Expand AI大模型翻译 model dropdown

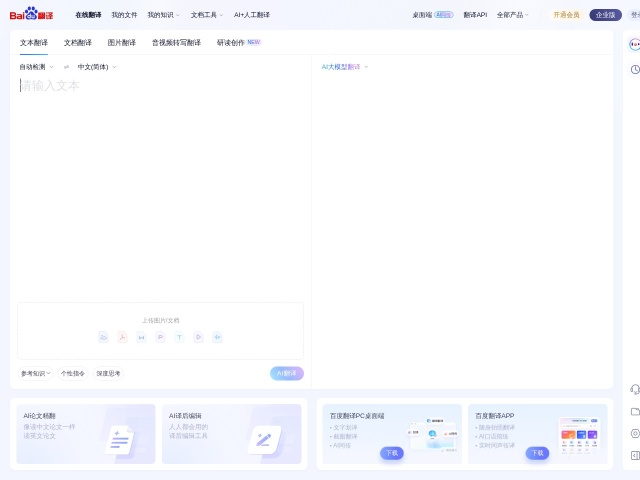point(345,67)
